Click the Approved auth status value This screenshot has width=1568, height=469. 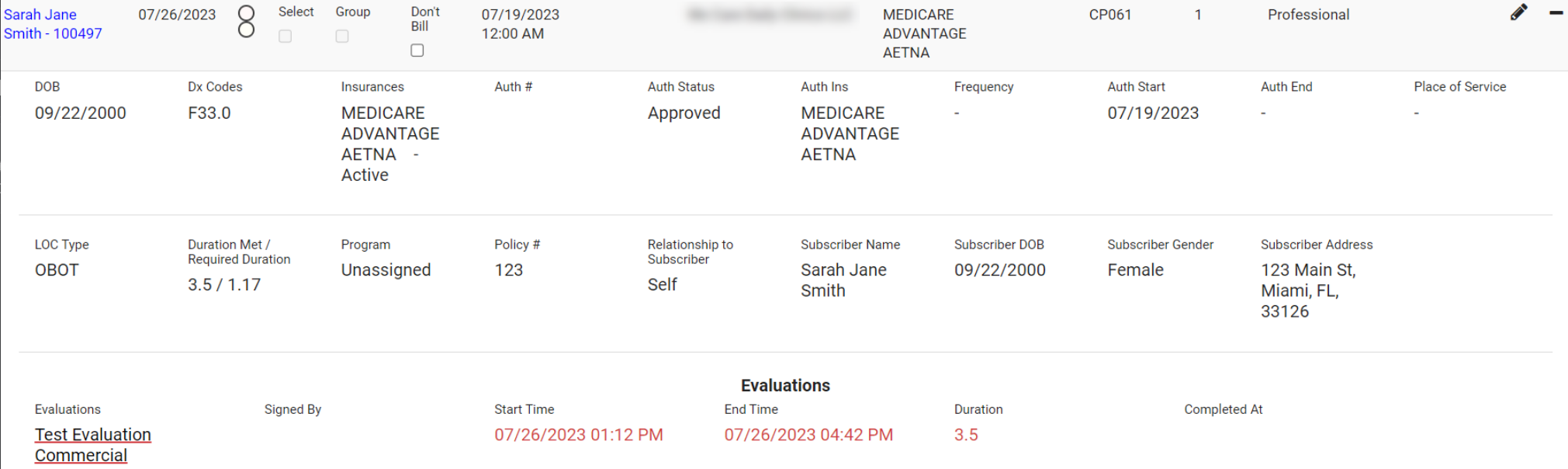pos(684,113)
